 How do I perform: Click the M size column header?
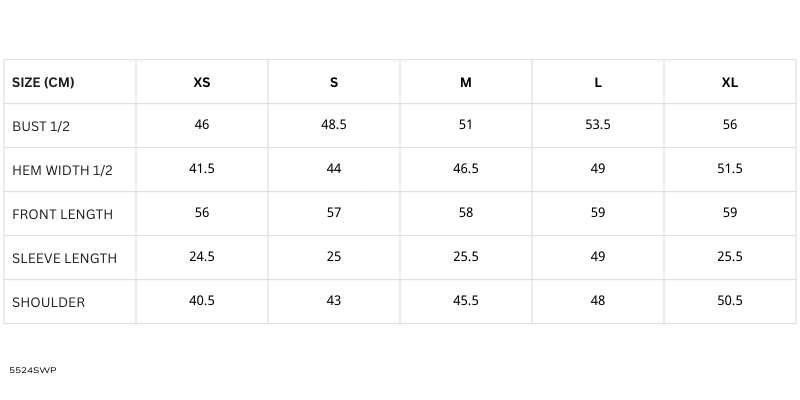coord(466,82)
